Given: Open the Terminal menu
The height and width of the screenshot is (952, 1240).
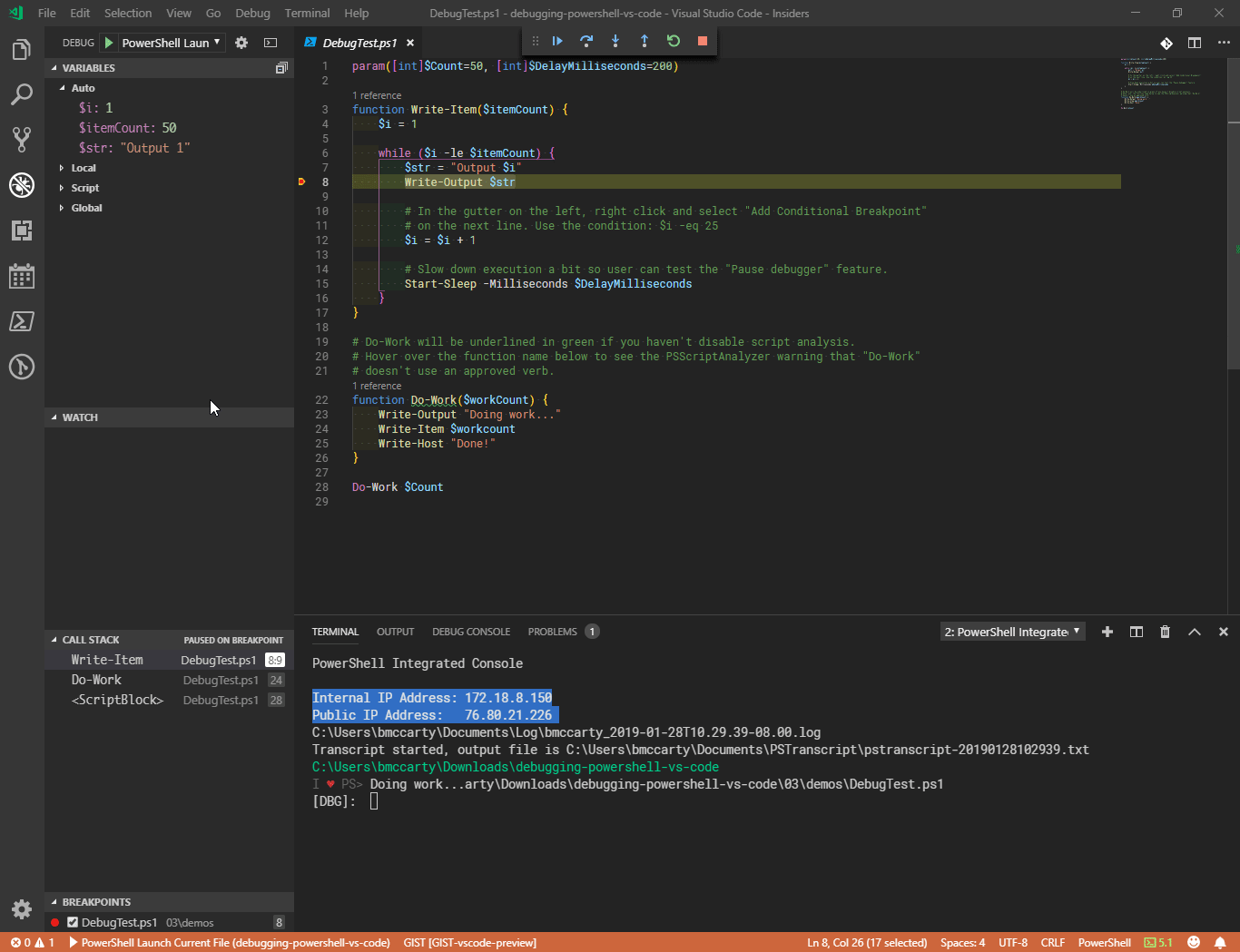Looking at the screenshot, I should [307, 13].
